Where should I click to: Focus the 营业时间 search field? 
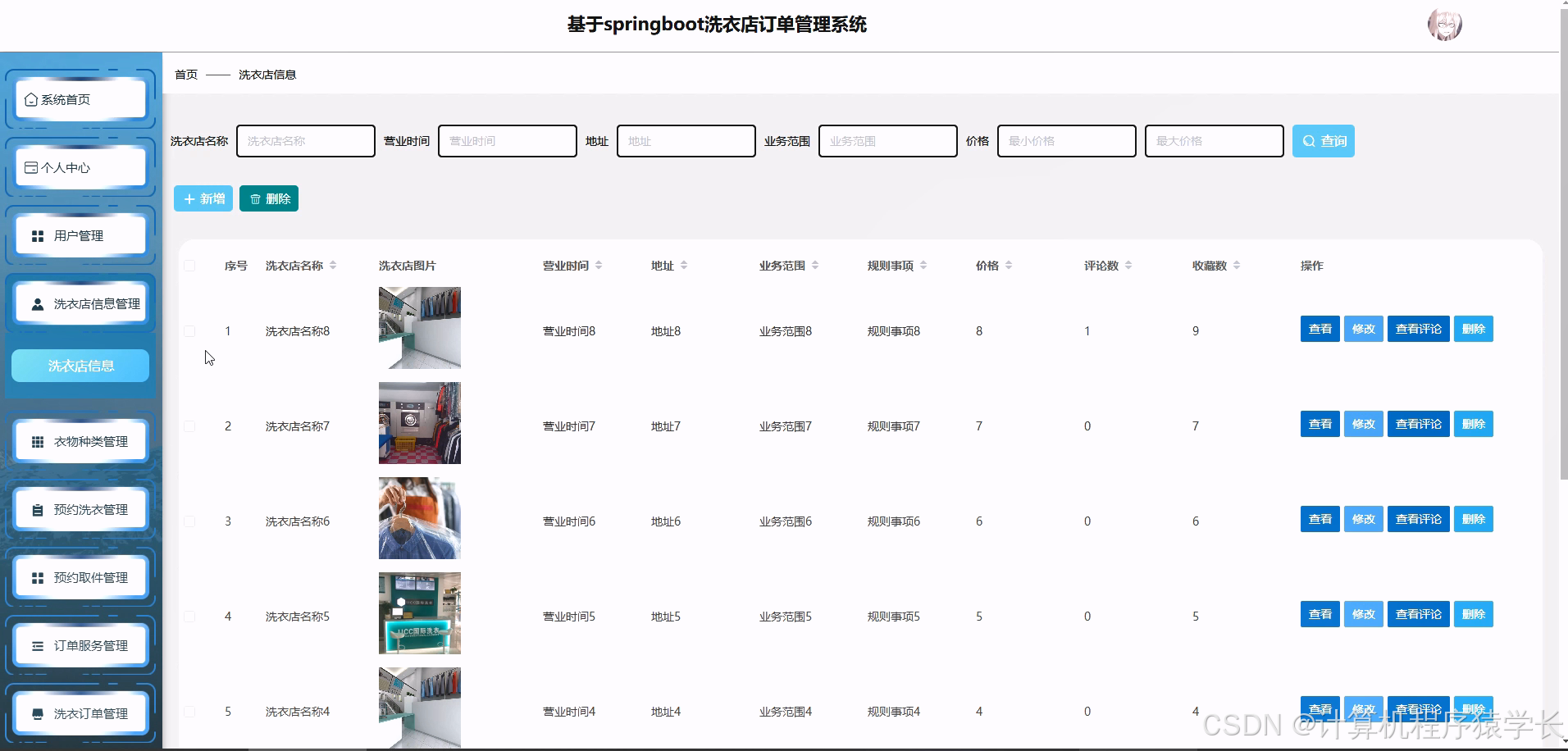tap(508, 141)
